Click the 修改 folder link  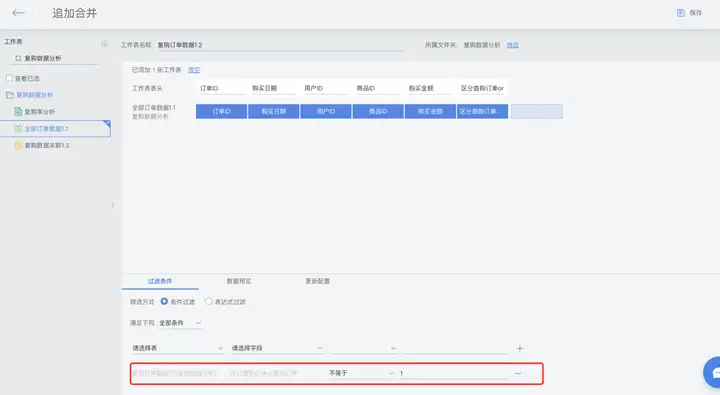click(512, 45)
